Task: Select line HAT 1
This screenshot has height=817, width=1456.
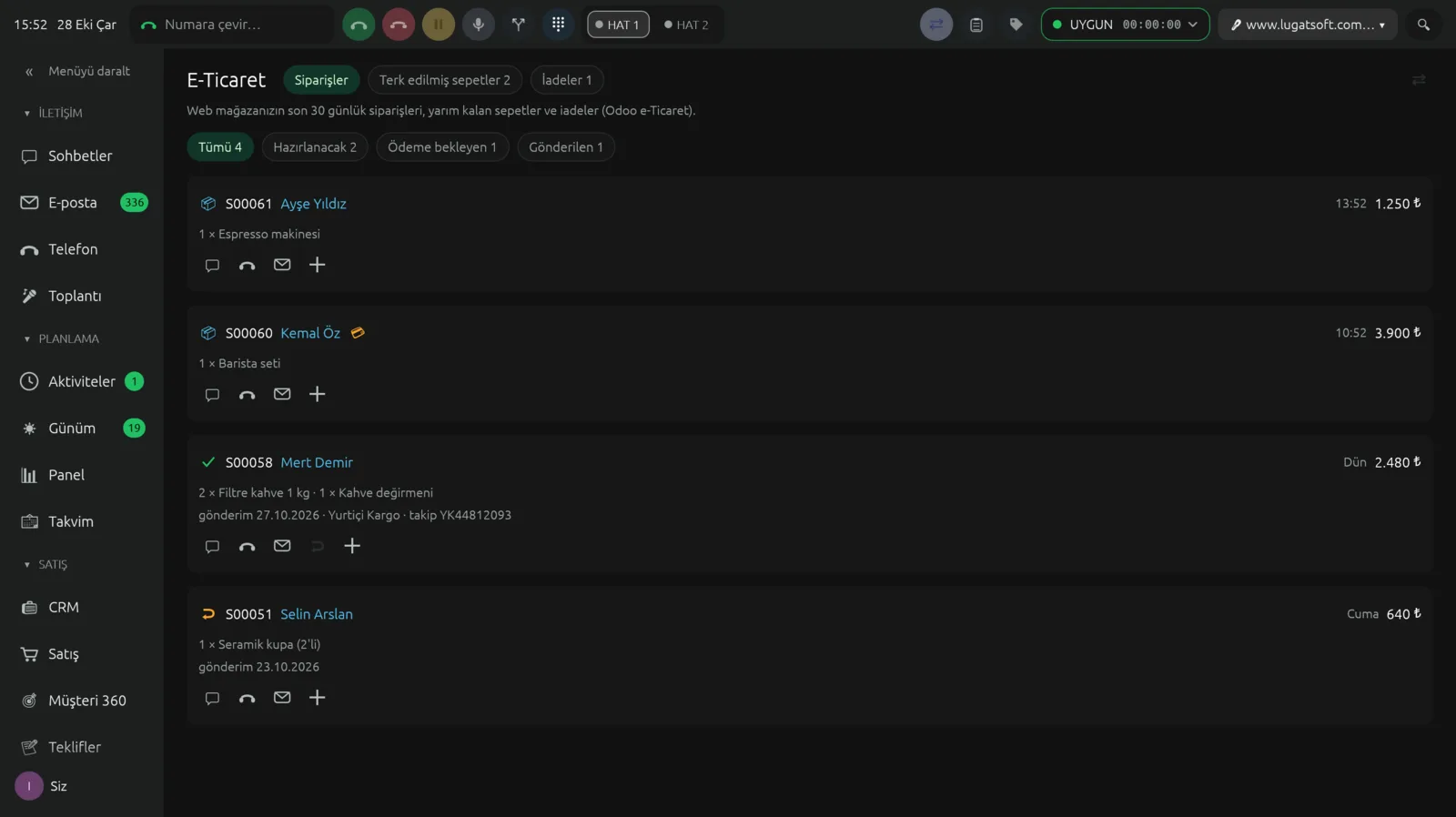Action: pos(618,25)
